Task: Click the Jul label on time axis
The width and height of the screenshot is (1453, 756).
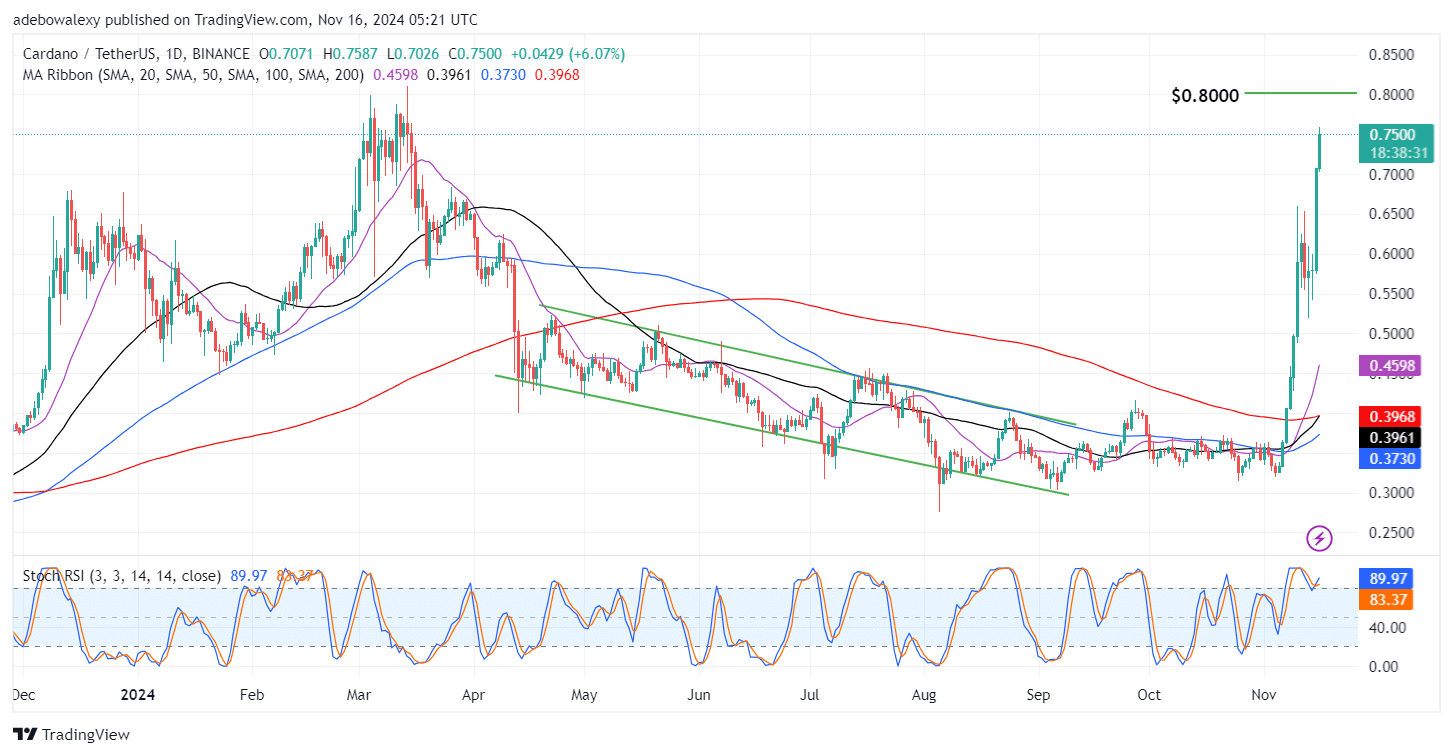Action: 810,694
